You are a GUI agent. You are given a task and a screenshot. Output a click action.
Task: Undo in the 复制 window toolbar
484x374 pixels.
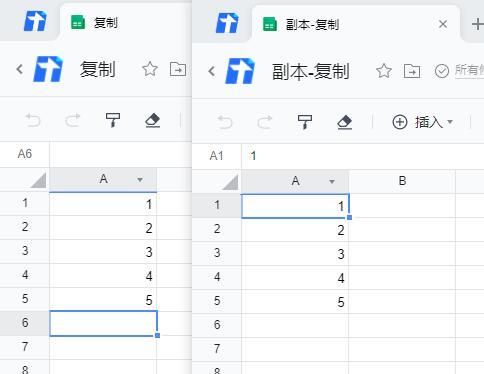(33, 120)
